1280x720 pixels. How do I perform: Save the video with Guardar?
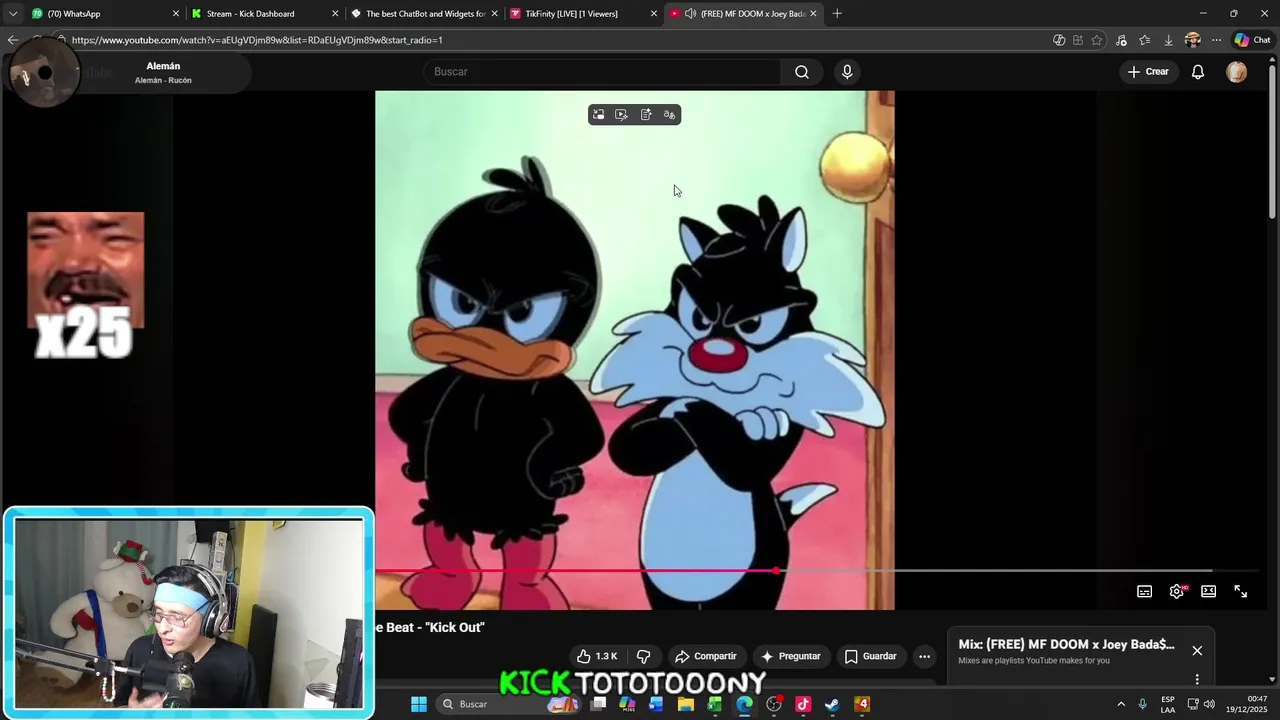pyautogui.click(x=870, y=656)
